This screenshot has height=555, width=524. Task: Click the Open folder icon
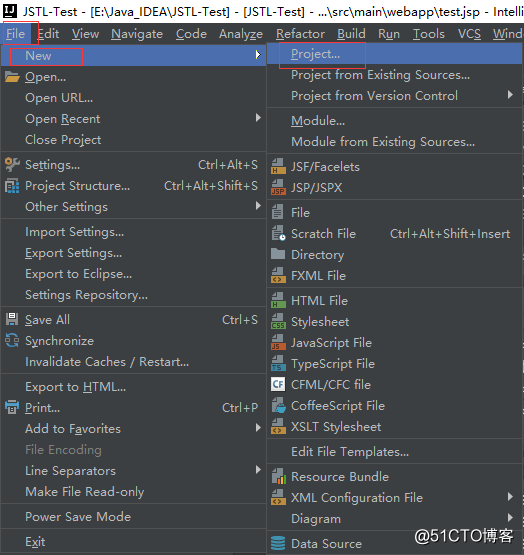12,77
